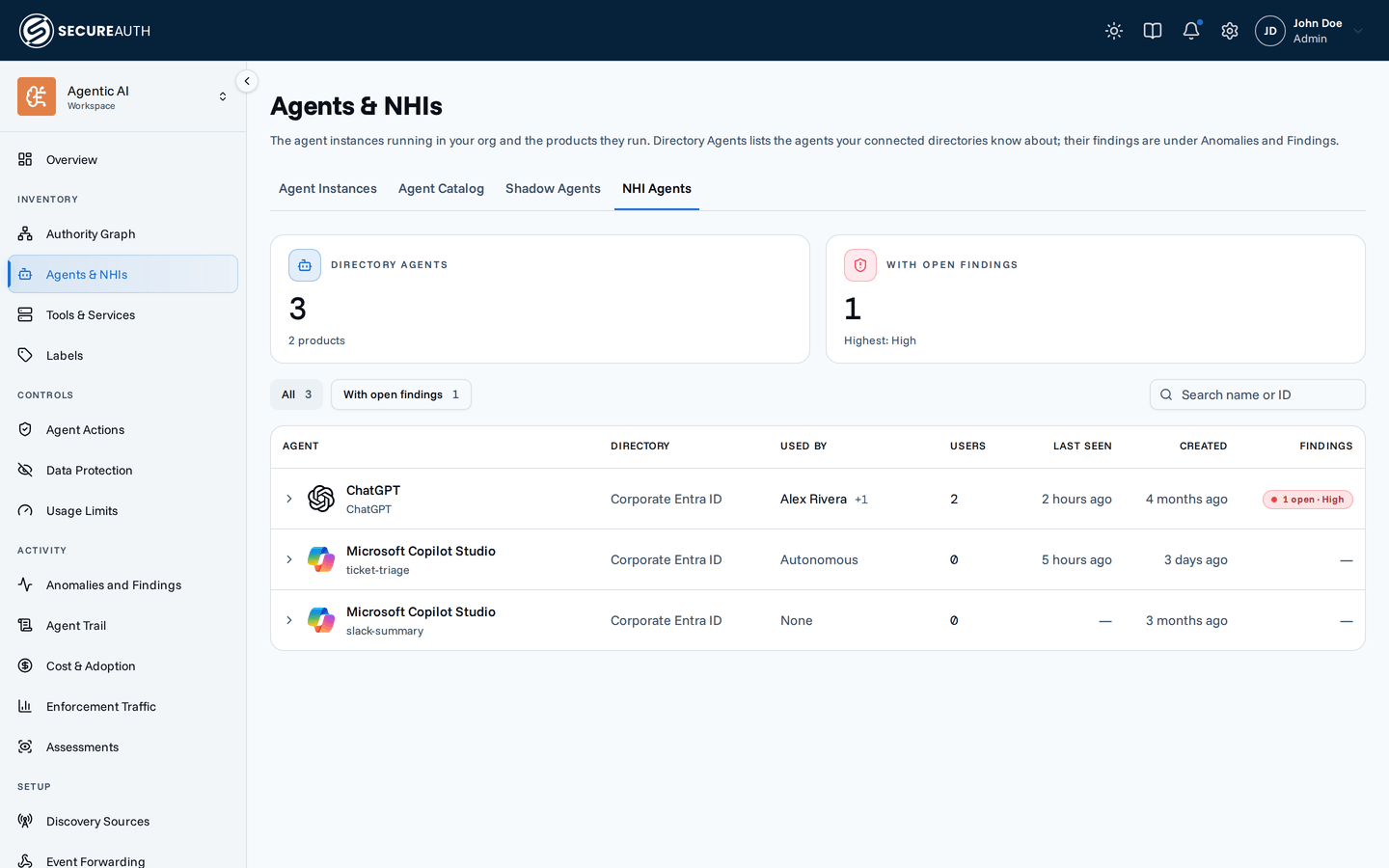Open the John Doe account dropdown
Image resolution: width=1389 pixels, height=868 pixels.
pos(1310,31)
